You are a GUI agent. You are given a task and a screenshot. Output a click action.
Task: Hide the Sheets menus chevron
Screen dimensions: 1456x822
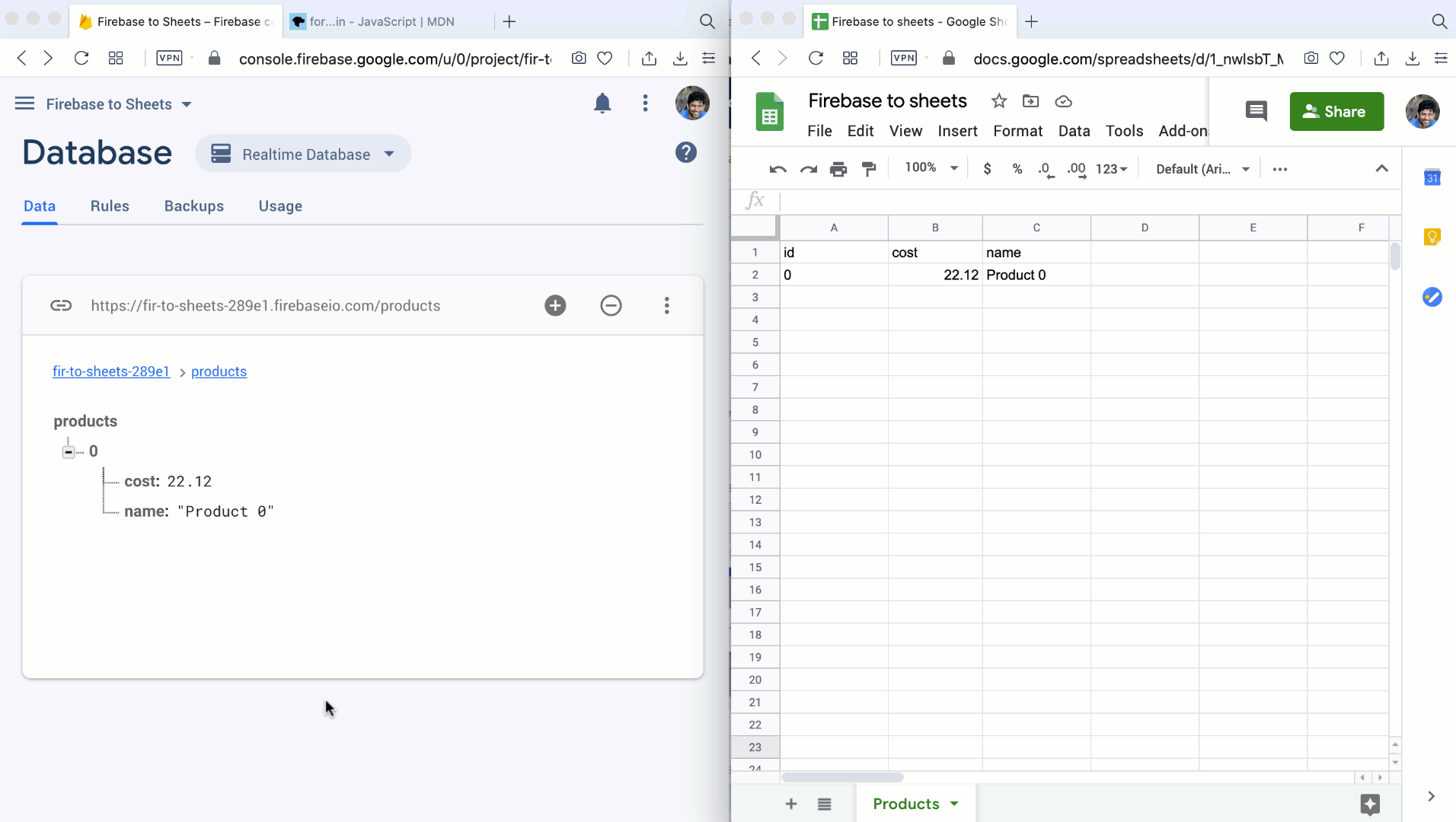point(1381,168)
